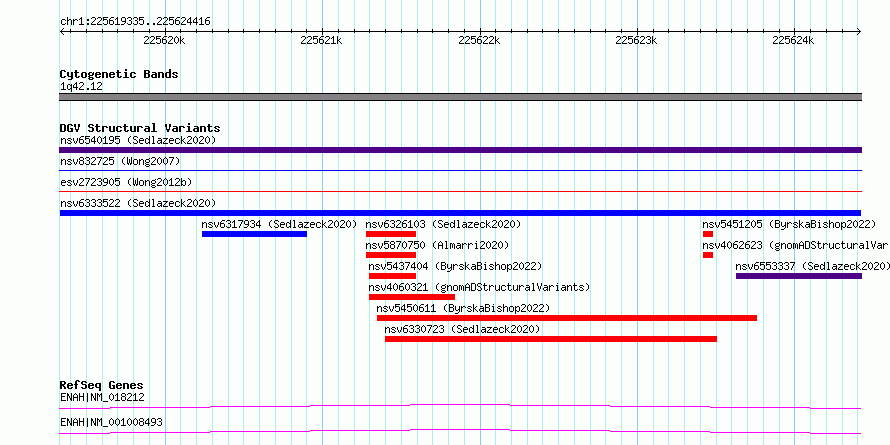Click the nsv5870750 (Almarri2020) label
890x445 pixels.
pos(437,245)
